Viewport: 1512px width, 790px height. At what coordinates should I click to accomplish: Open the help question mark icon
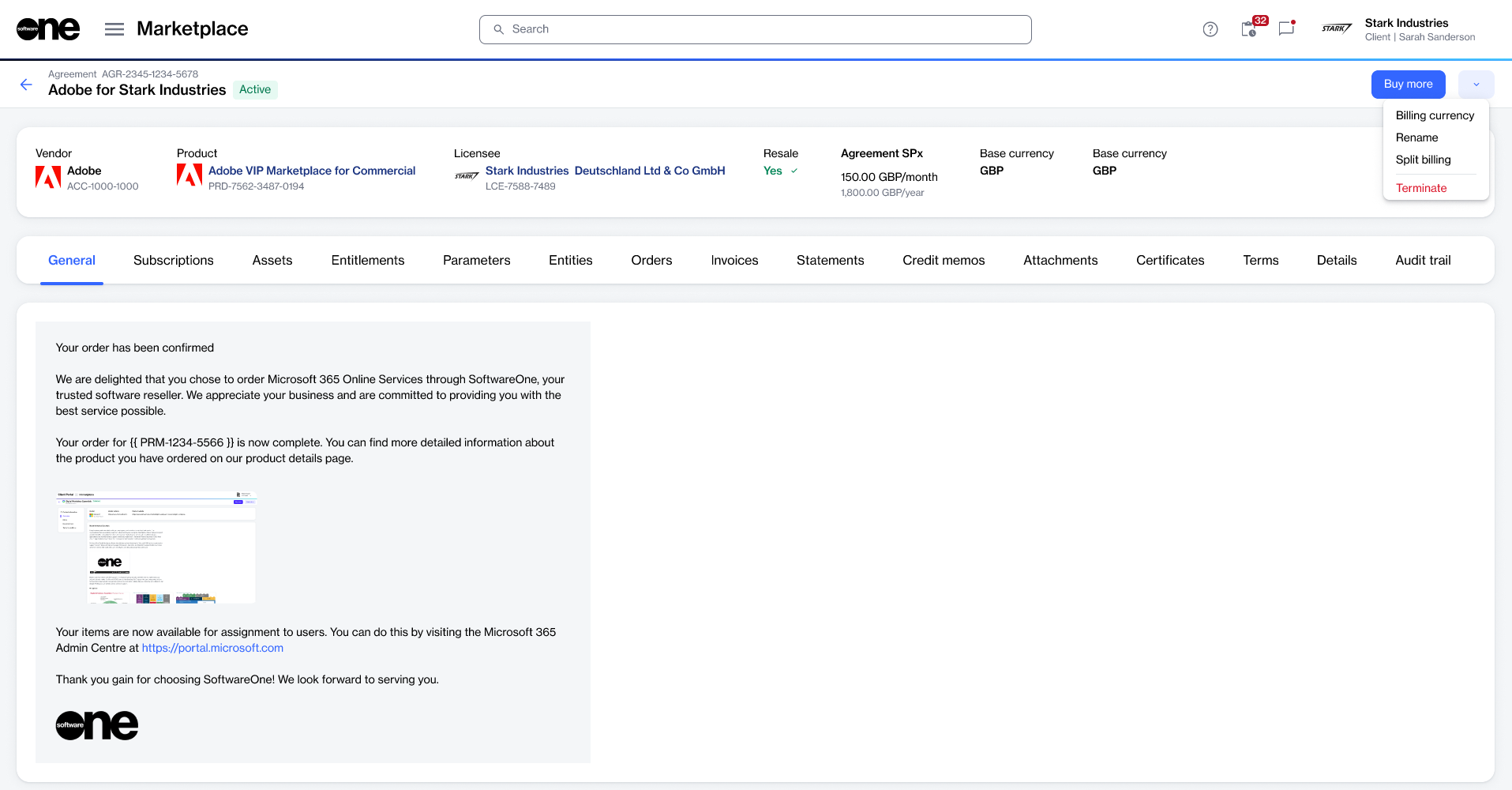[x=1210, y=29]
